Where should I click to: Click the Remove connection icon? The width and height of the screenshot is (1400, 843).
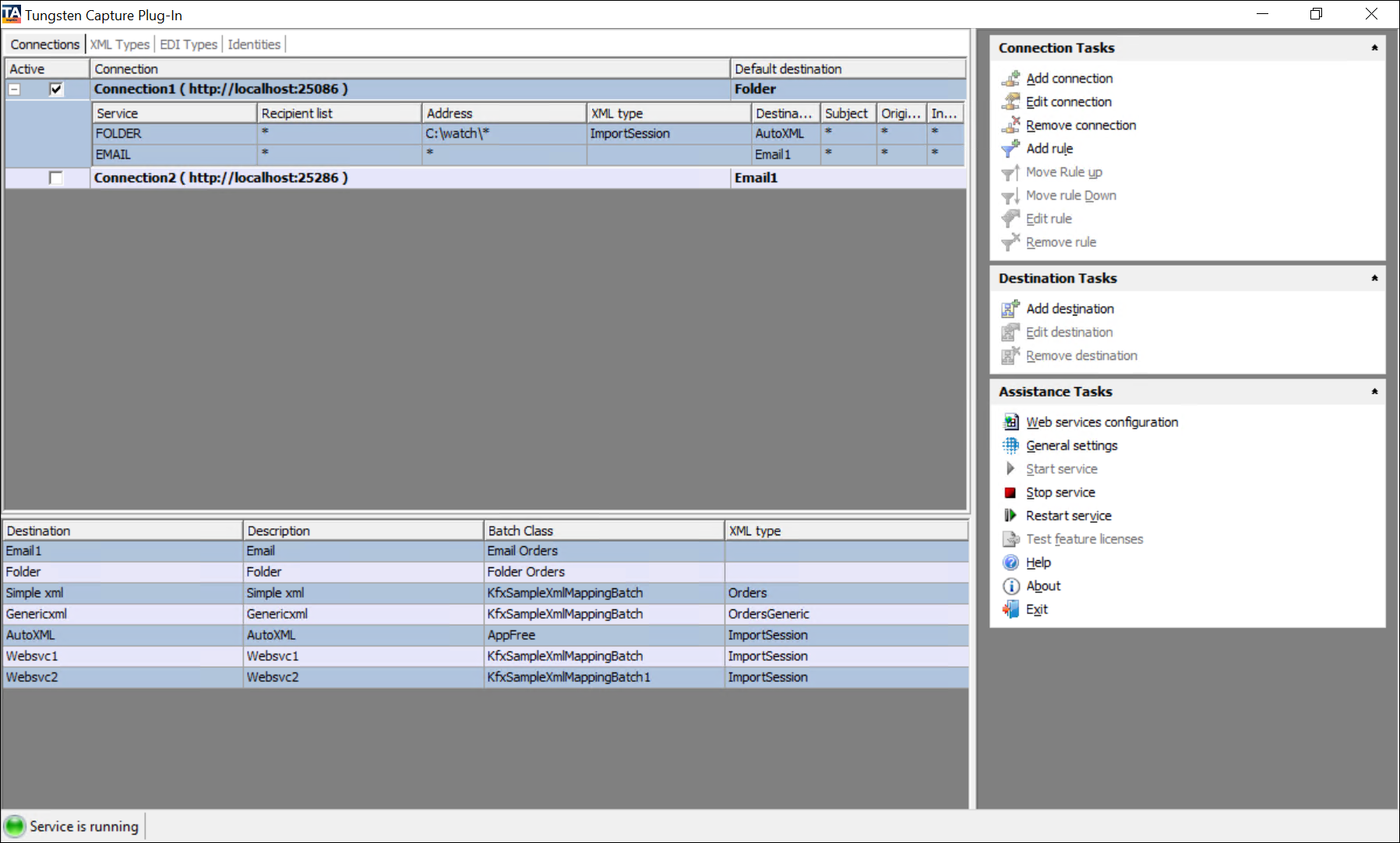pos(1010,125)
